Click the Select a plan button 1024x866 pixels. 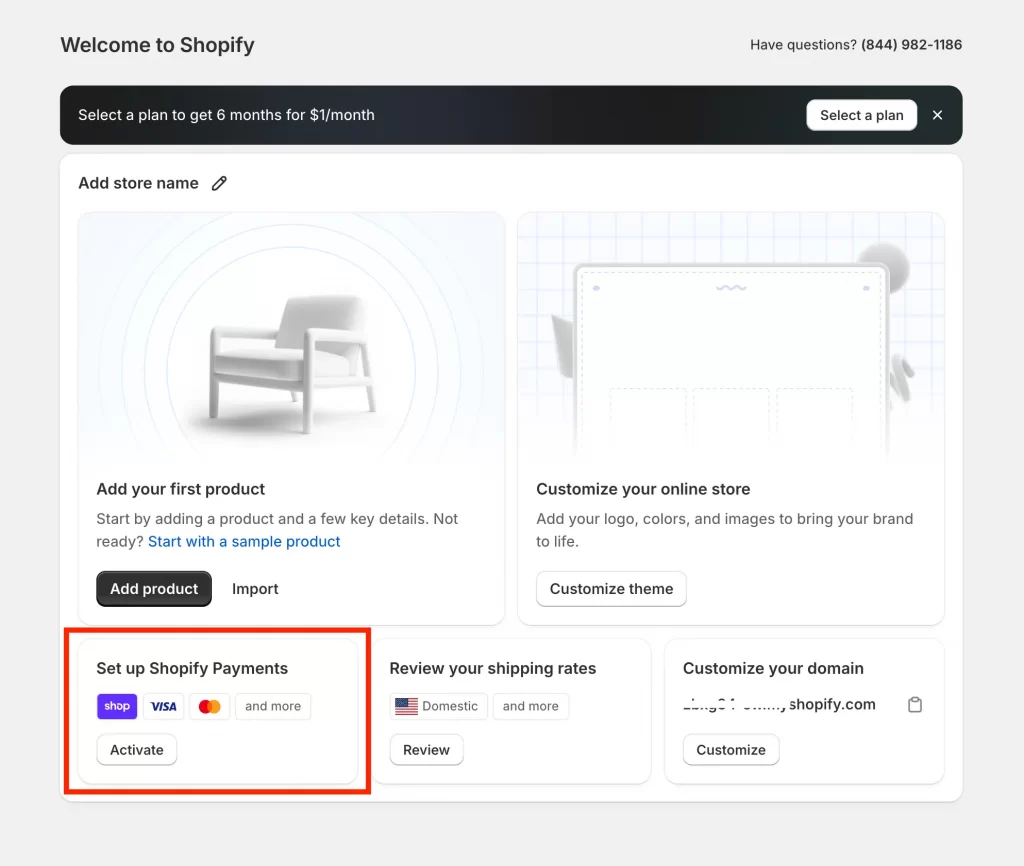click(861, 115)
